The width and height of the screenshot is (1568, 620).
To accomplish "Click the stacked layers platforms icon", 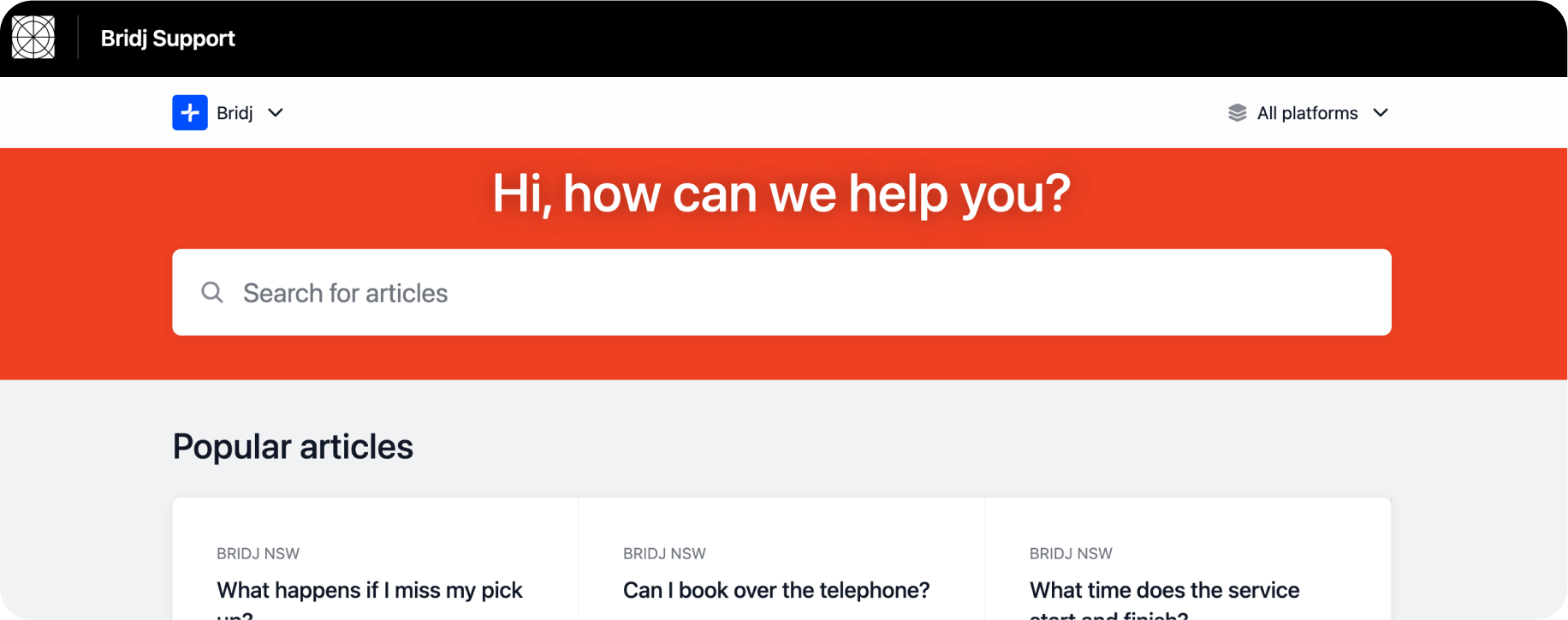I will pos(1237,113).
